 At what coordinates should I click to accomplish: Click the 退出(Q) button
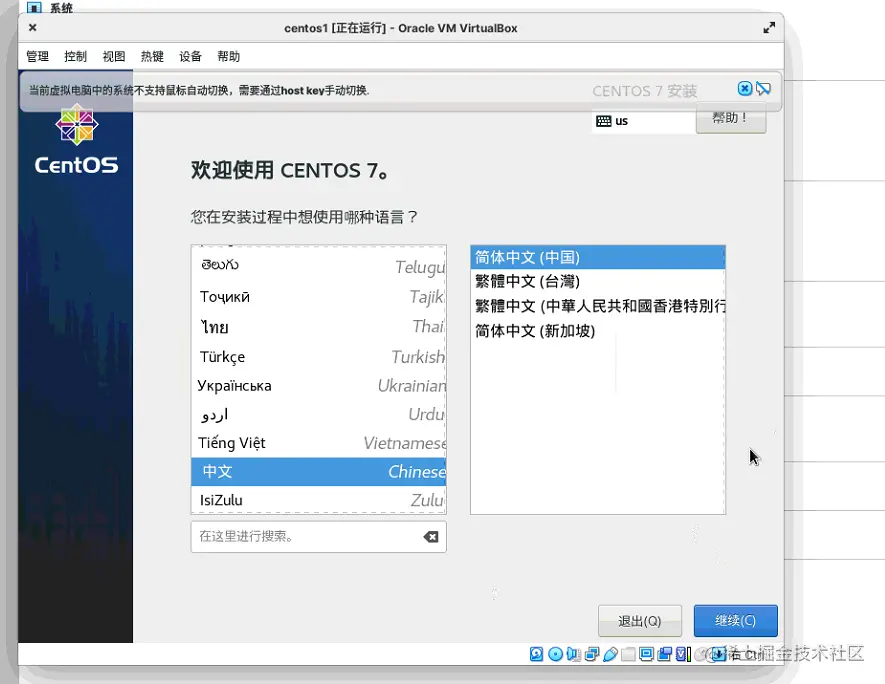639,621
